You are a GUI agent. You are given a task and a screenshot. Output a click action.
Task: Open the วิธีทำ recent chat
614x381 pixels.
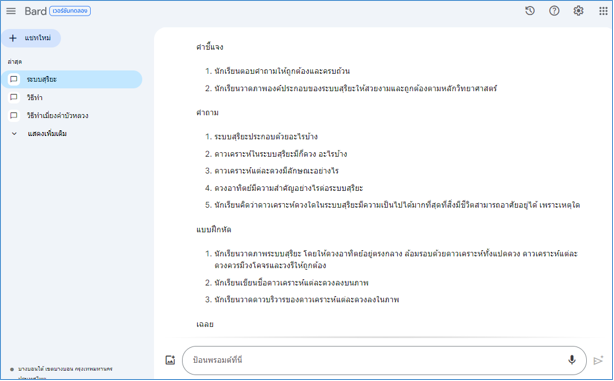tap(72, 98)
